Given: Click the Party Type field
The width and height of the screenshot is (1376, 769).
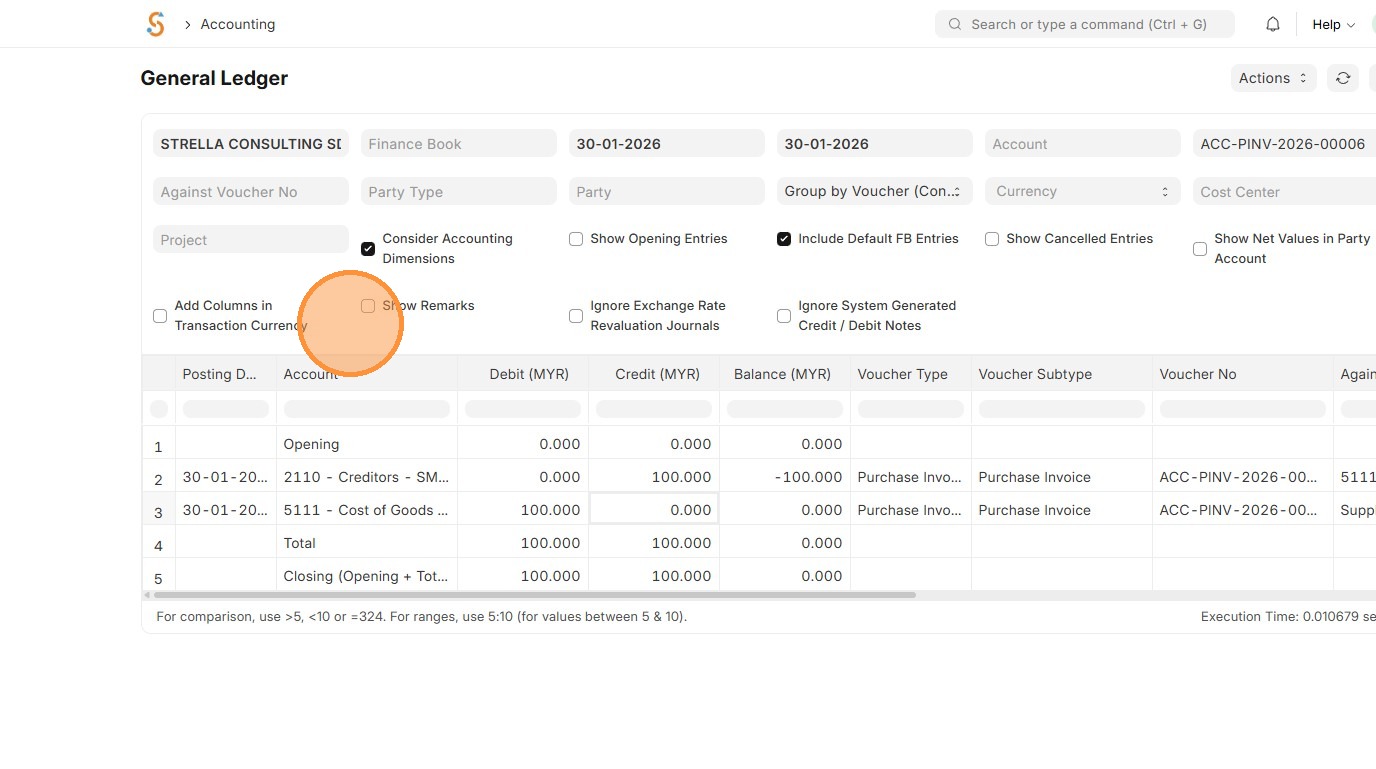Looking at the screenshot, I should [458, 192].
